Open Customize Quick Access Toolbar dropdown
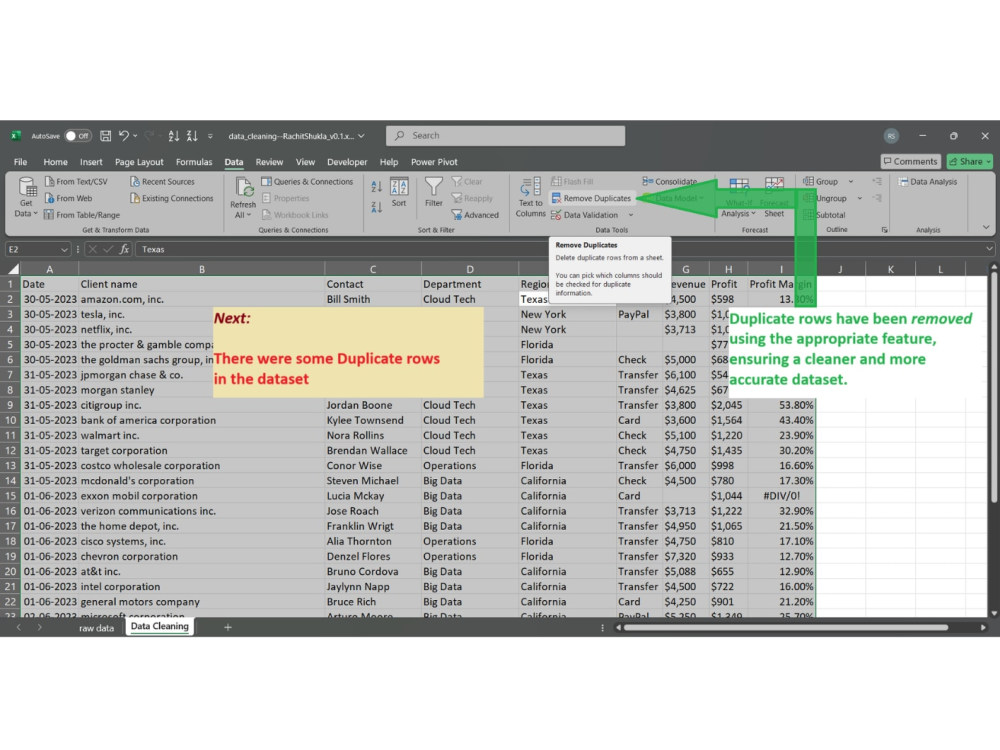The width and height of the screenshot is (1000, 750). [x=210, y=136]
